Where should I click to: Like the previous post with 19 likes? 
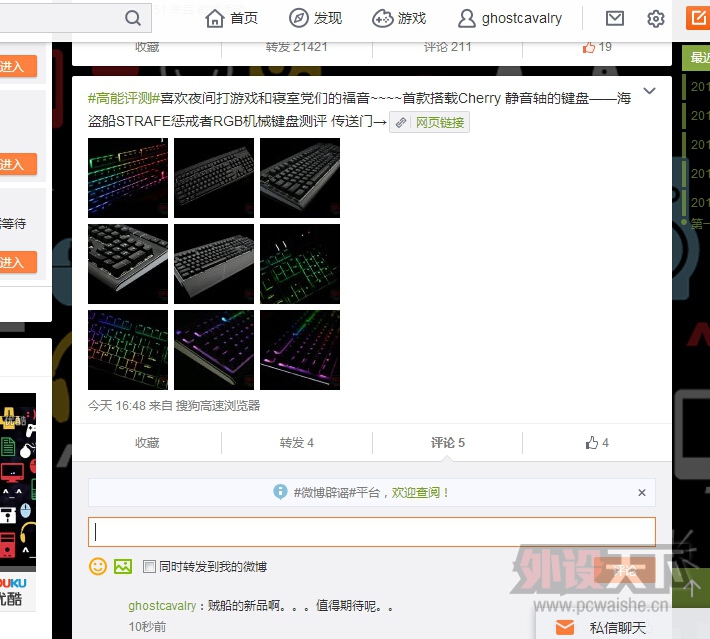597,47
